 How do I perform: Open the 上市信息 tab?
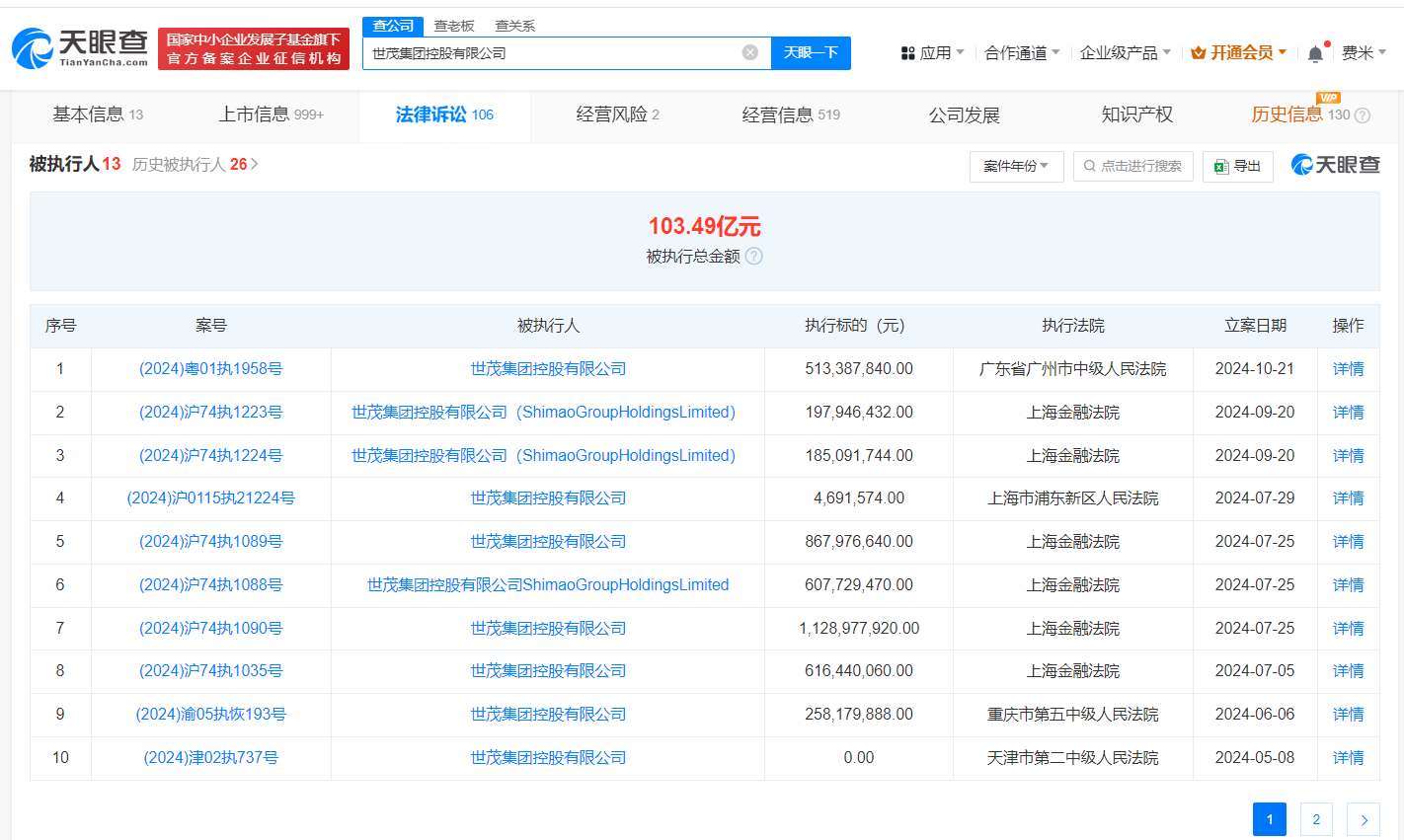271,115
